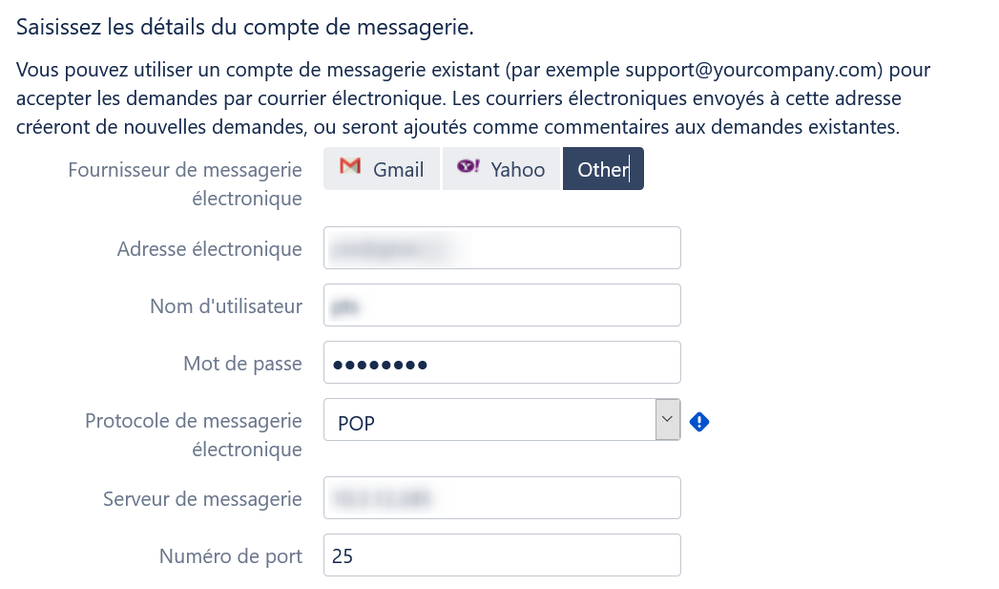Click the "Adresse électronique" label
The height and width of the screenshot is (589, 999).
[210, 249]
